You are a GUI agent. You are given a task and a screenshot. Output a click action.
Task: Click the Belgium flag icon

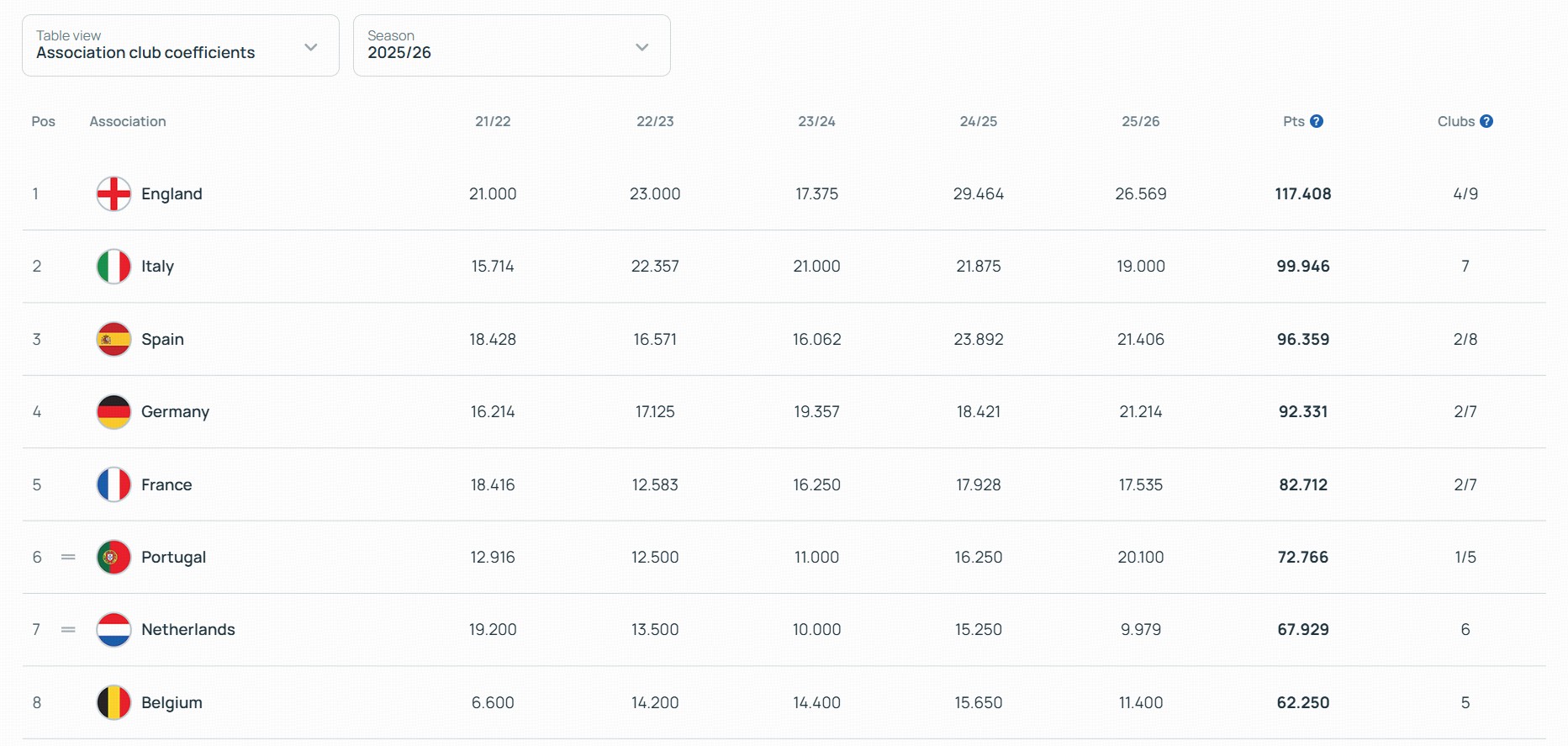point(114,702)
